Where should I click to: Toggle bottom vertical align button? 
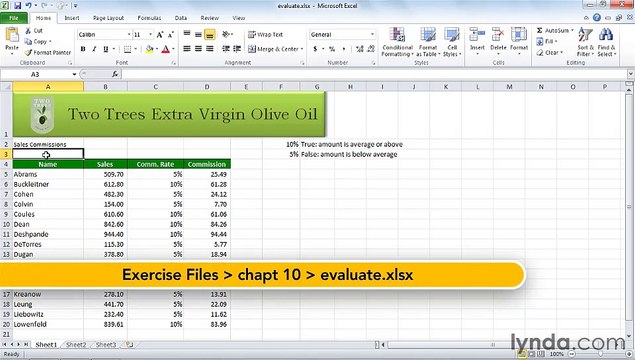(x=209, y=35)
